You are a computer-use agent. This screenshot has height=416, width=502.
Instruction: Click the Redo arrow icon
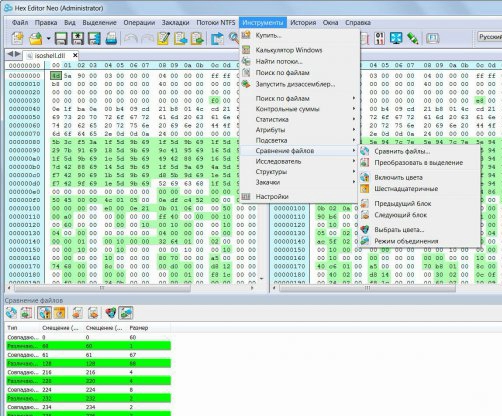pyautogui.click(x=147, y=39)
